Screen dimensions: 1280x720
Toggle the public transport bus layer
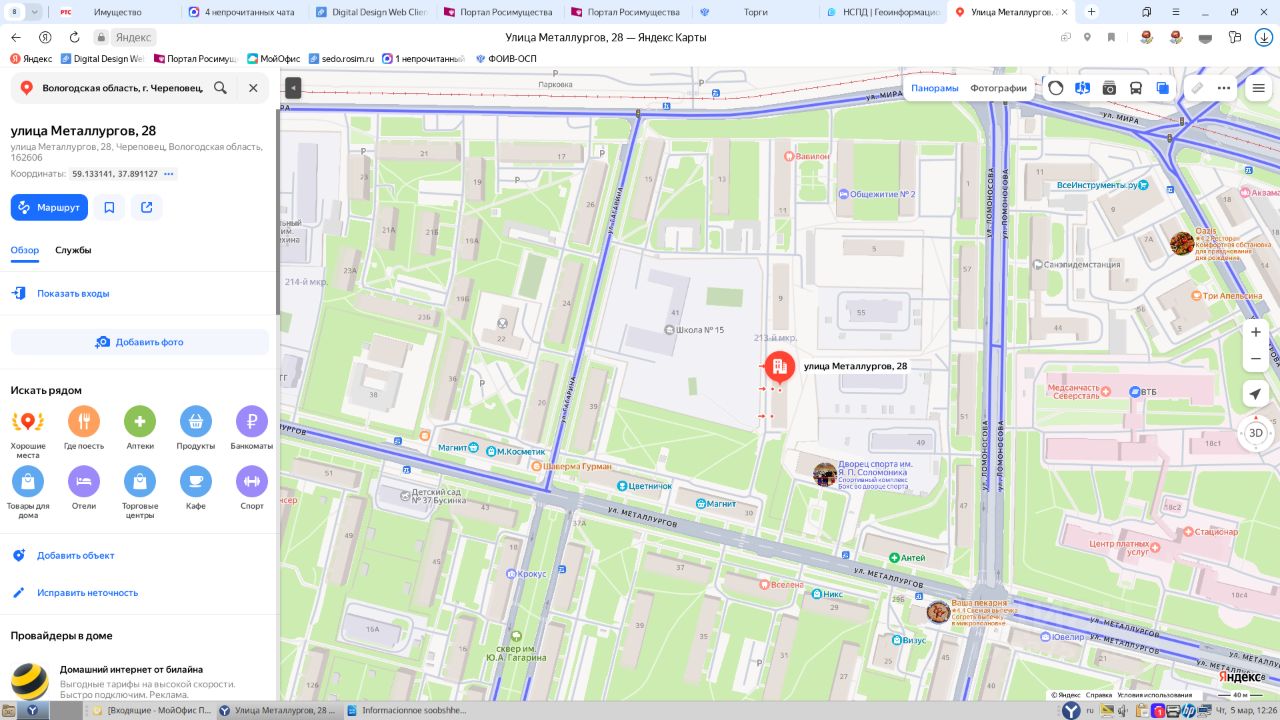pos(1136,88)
